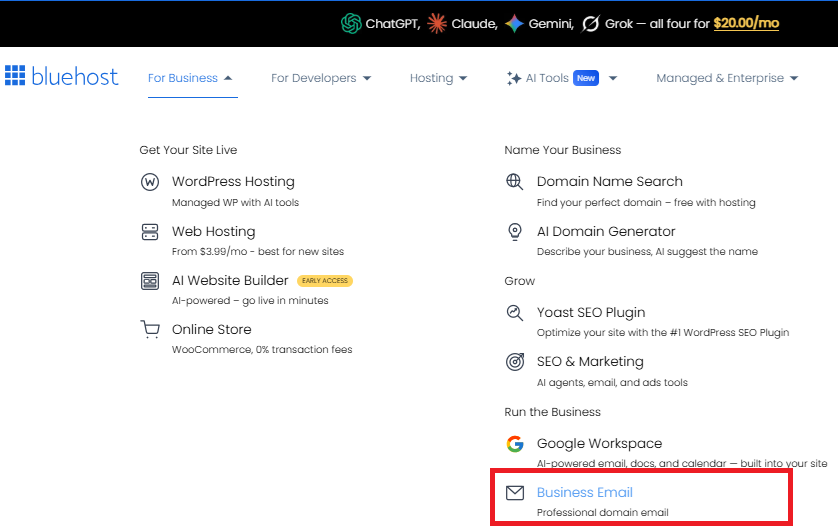Click 'Professional domain email' text
Viewport: 838px width, 526px height.
[x=602, y=513]
